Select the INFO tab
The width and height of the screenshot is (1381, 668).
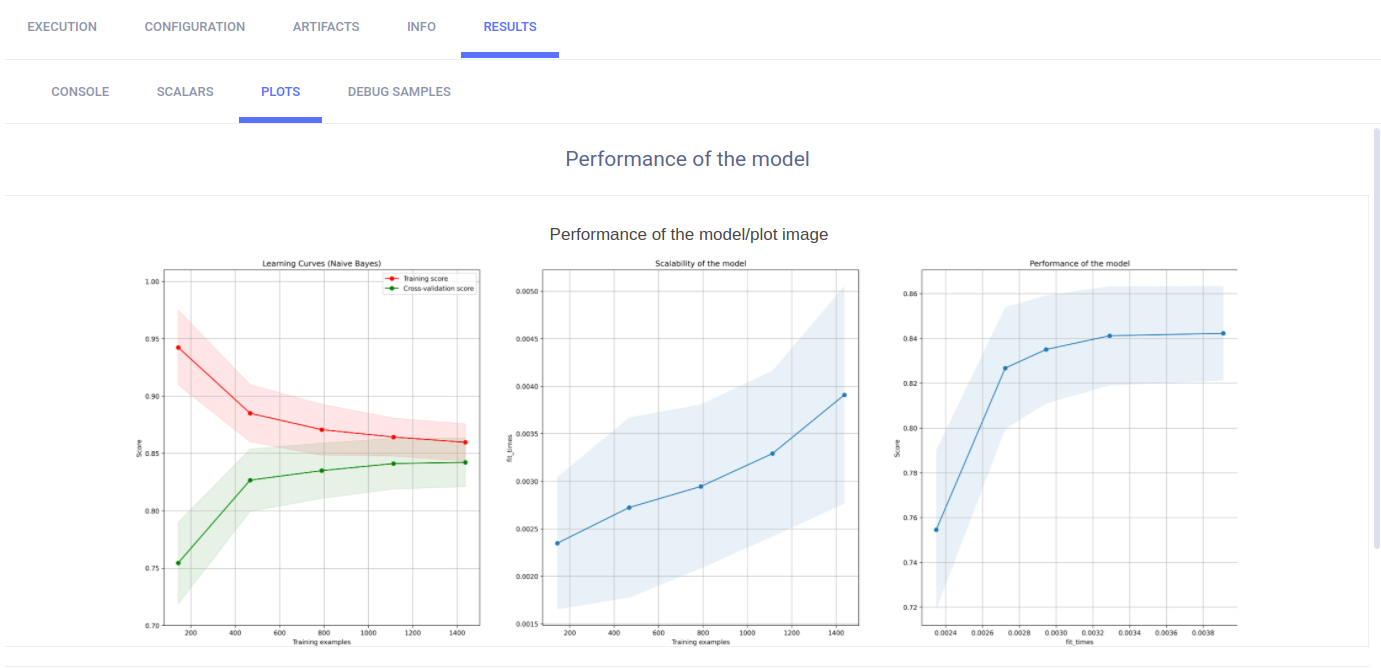click(x=421, y=27)
